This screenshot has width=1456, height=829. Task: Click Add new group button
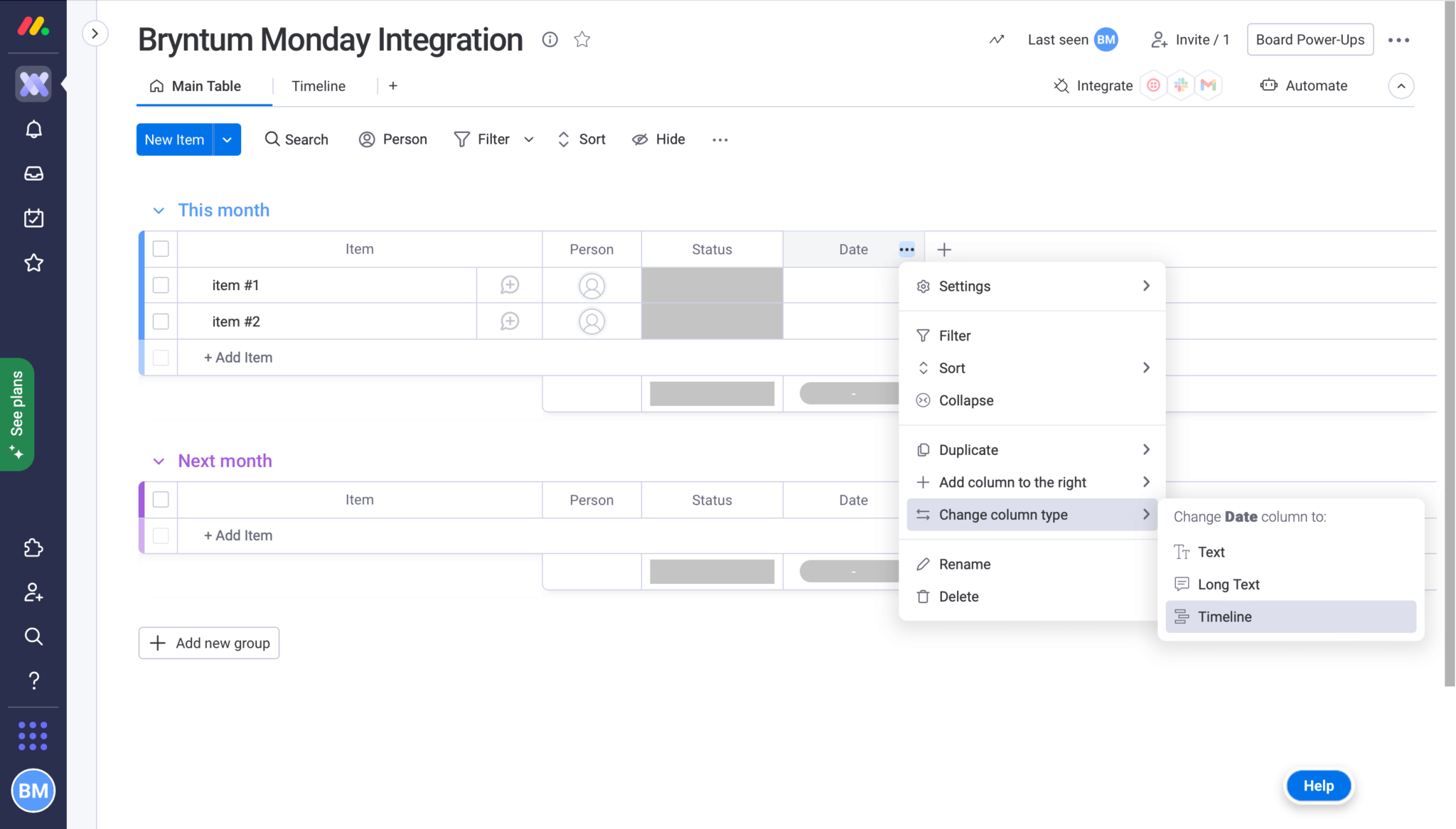(209, 643)
